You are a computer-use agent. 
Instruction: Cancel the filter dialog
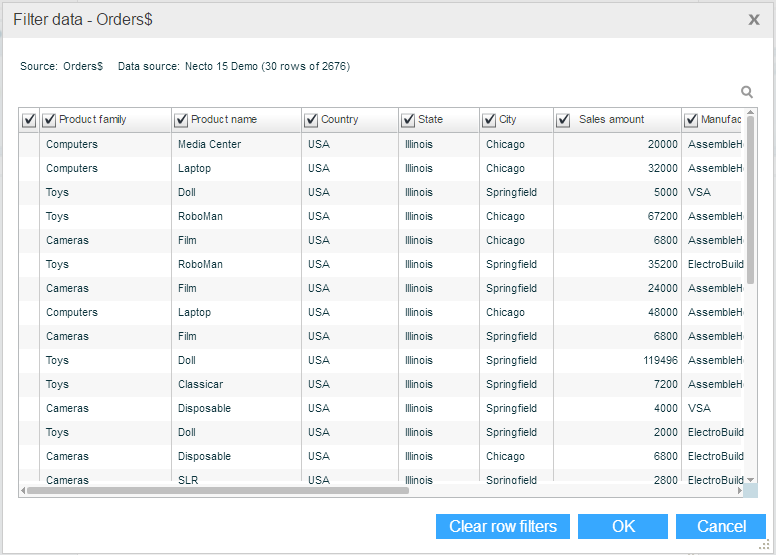pos(721,527)
